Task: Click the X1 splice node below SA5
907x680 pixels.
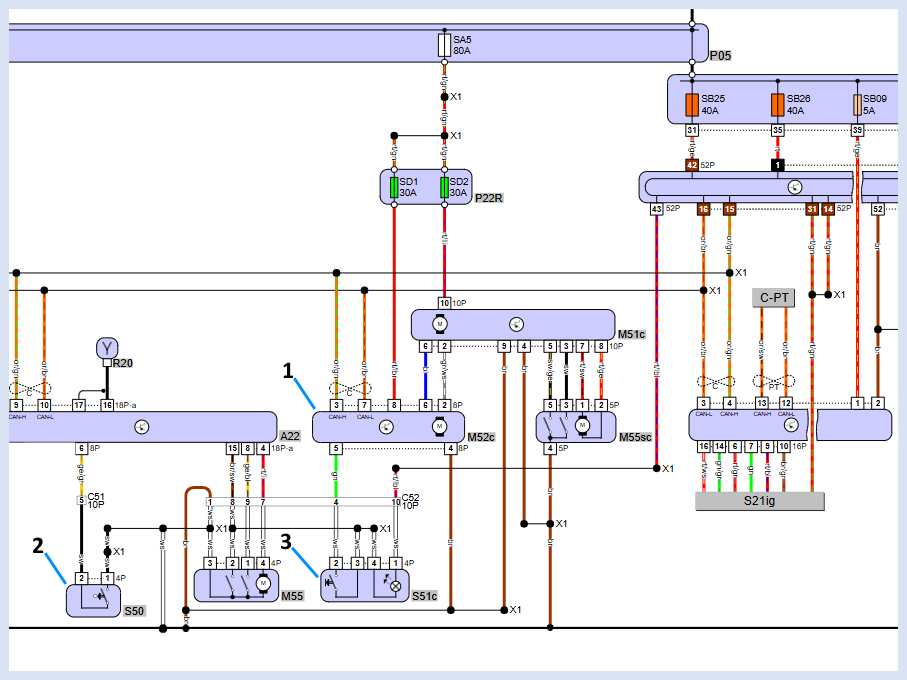Action: tap(444, 97)
